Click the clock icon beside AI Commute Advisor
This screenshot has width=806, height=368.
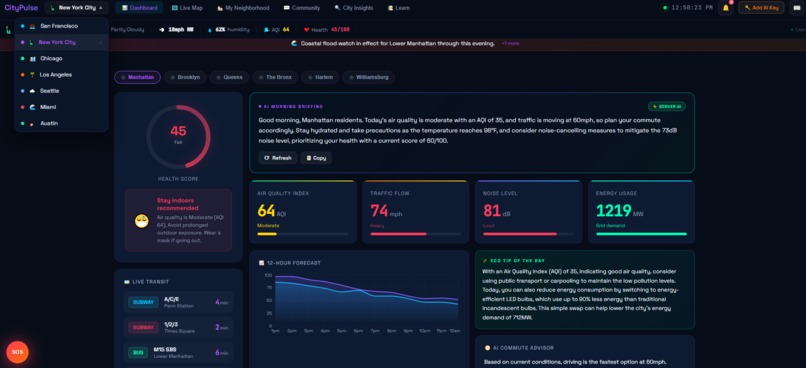pyautogui.click(x=487, y=348)
